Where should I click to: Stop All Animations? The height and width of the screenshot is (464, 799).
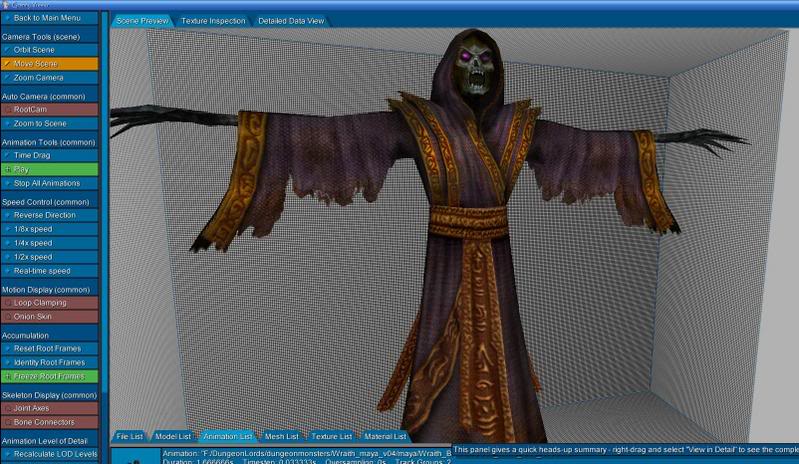pyautogui.click(x=49, y=183)
